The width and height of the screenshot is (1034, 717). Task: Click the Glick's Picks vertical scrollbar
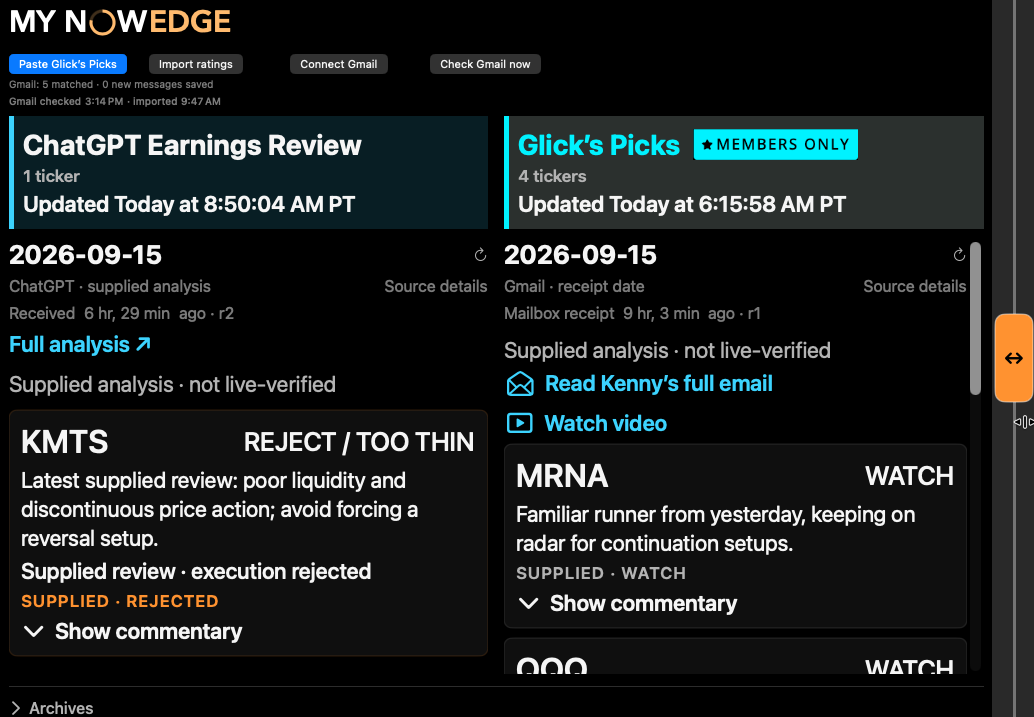[975, 319]
